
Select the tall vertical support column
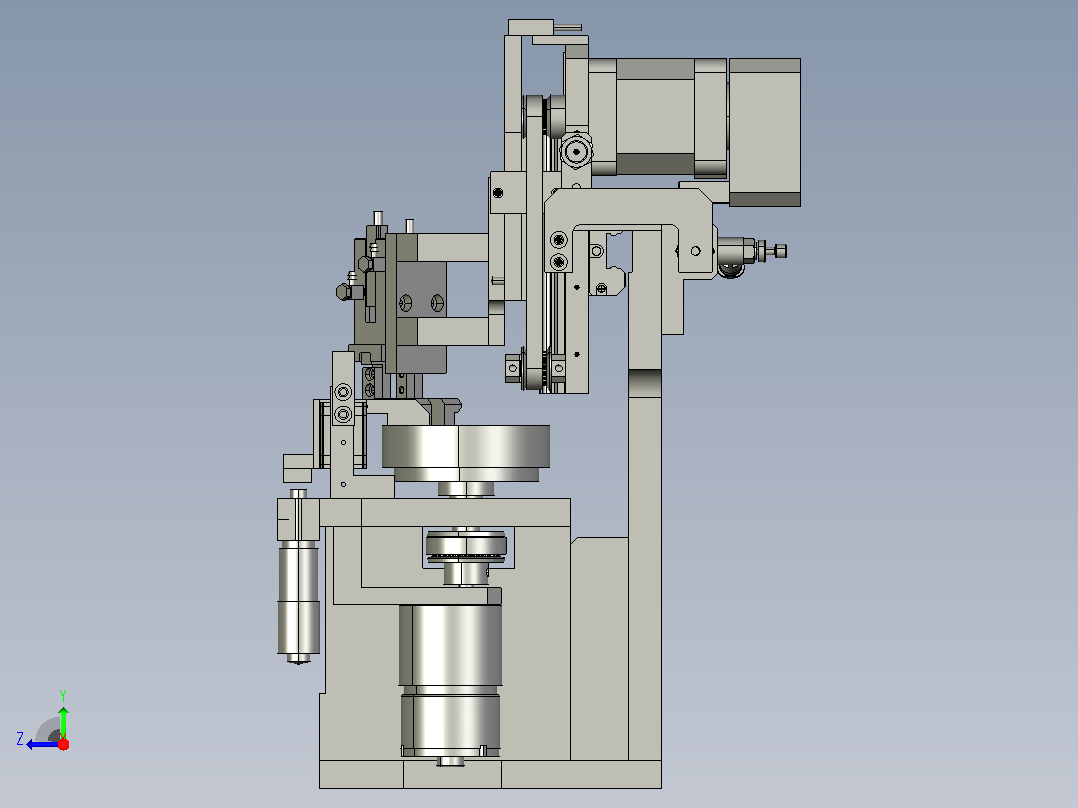[645, 495]
